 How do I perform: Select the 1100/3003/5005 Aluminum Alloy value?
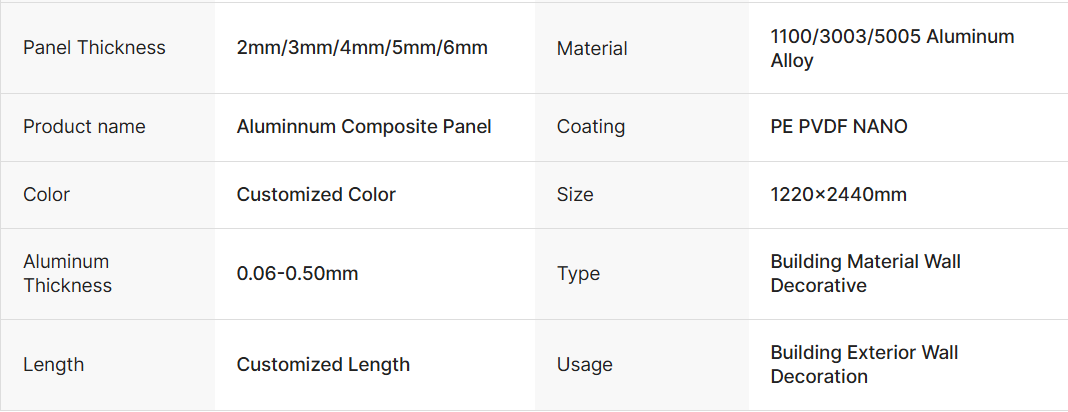[892, 48]
